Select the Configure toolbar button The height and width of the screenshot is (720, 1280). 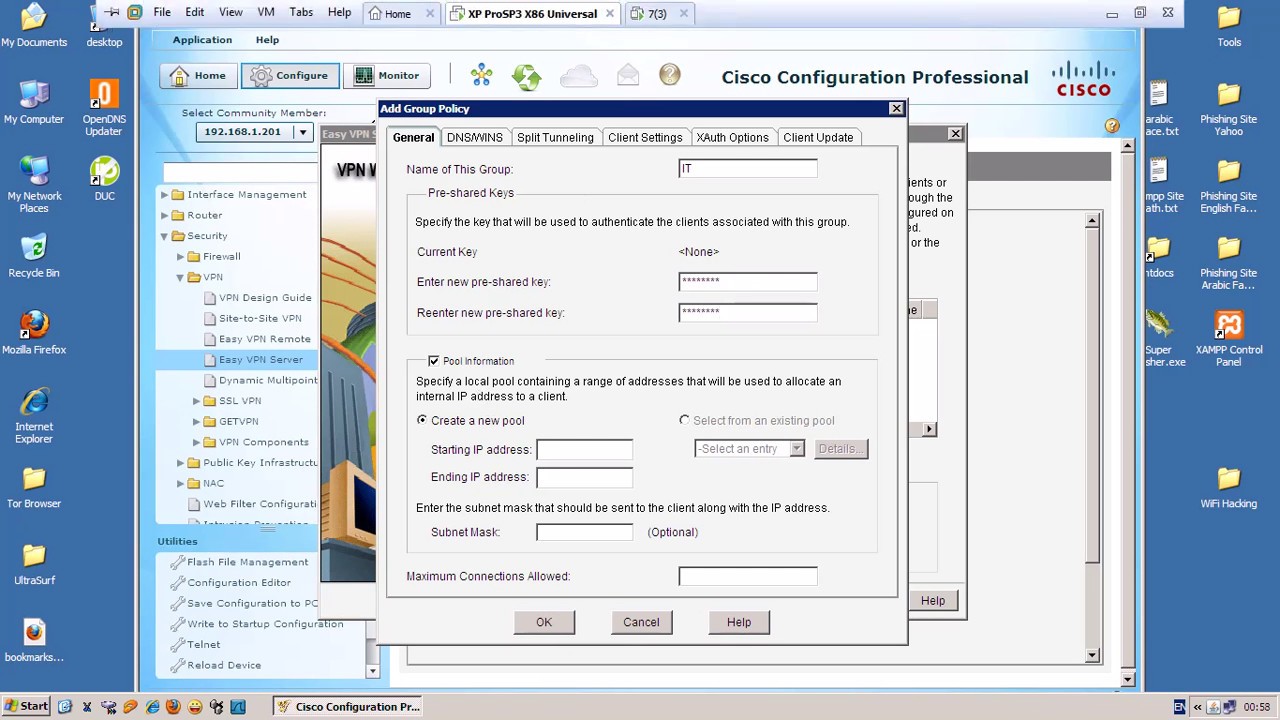click(x=290, y=75)
